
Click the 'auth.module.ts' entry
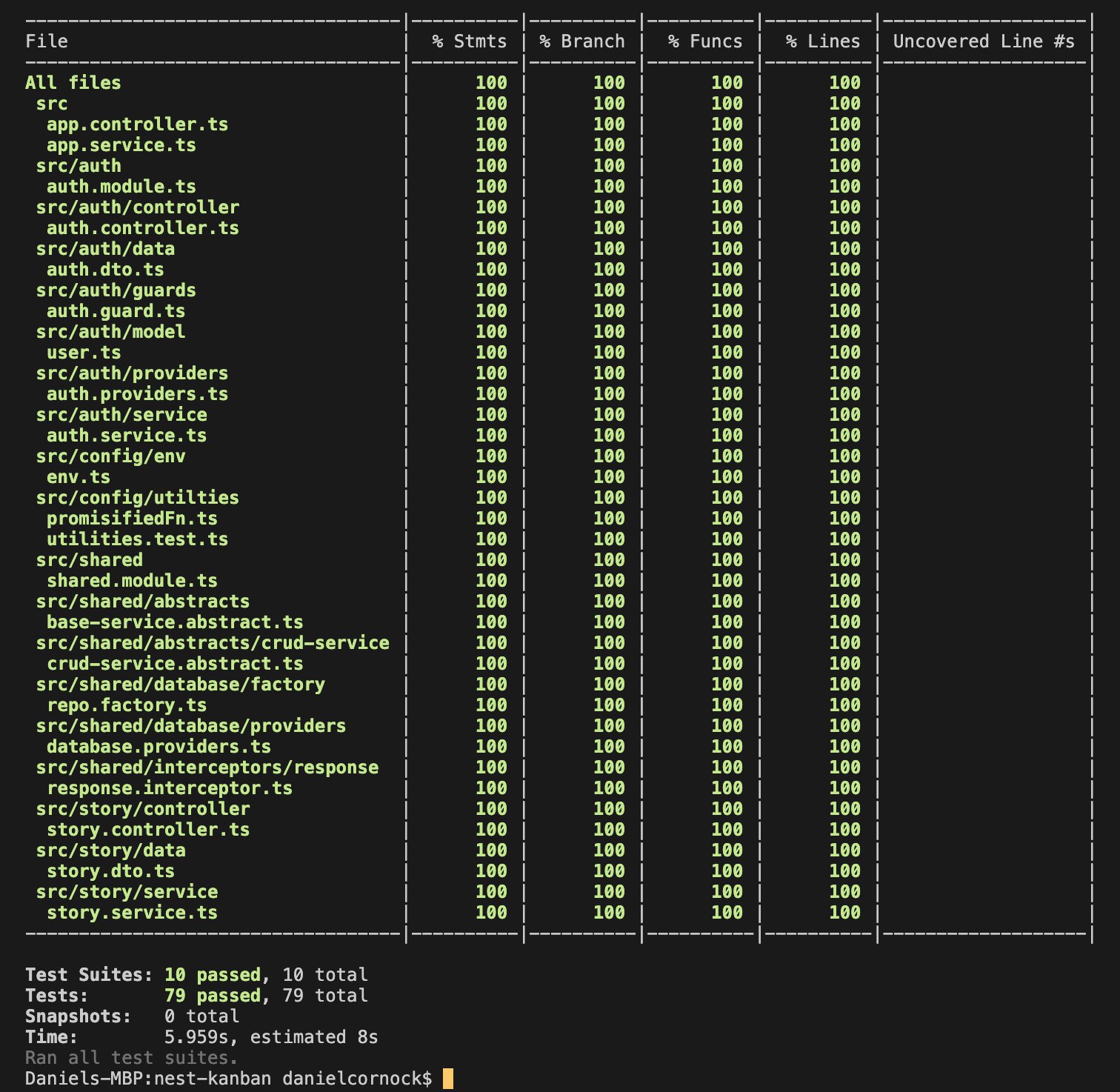pos(121,186)
